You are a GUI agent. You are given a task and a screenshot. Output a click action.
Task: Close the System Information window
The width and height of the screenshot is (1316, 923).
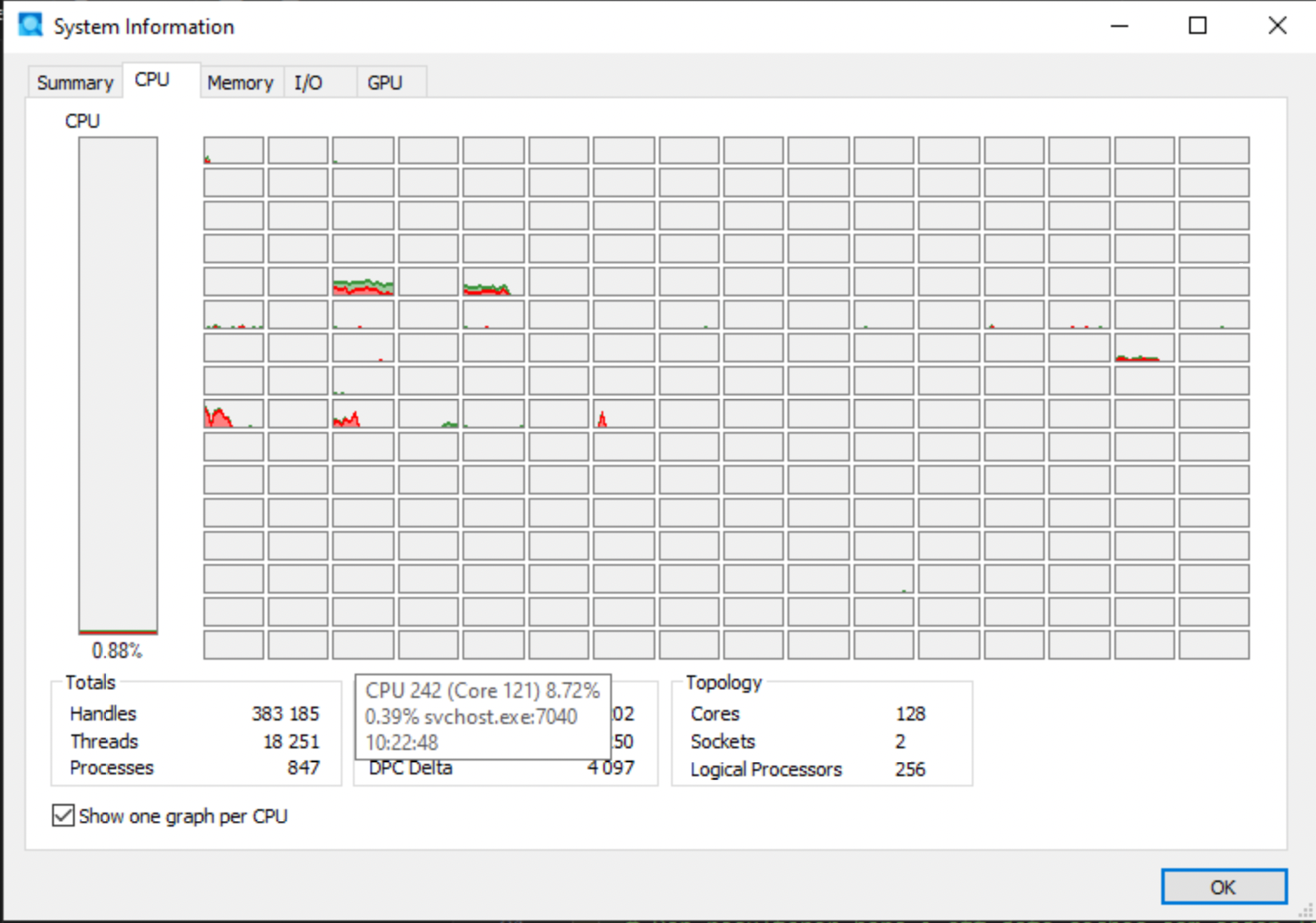[x=1277, y=26]
